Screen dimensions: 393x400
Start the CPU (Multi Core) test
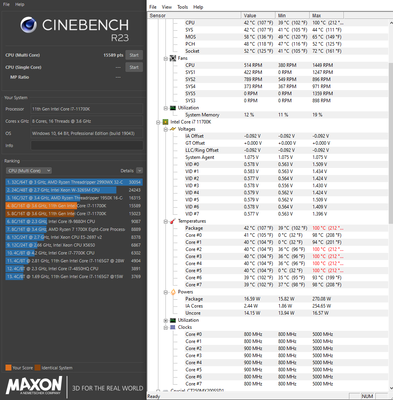[x=134, y=55]
